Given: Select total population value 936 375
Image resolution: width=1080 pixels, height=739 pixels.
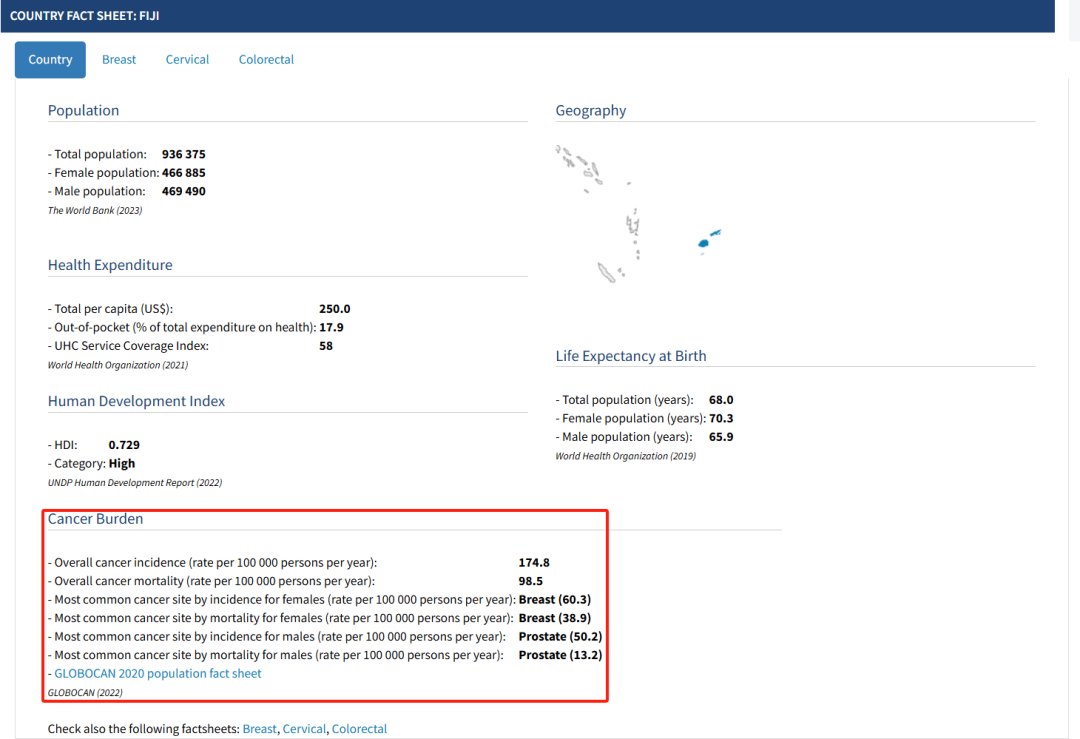Looking at the screenshot, I should tap(183, 154).
